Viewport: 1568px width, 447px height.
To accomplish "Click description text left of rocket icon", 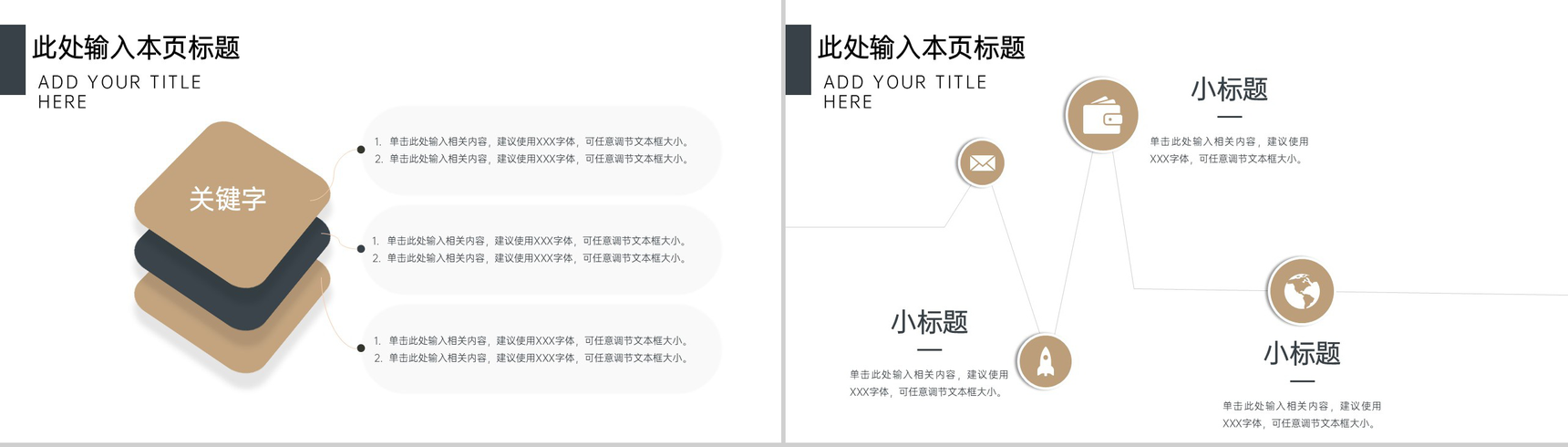I will click(x=929, y=383).
